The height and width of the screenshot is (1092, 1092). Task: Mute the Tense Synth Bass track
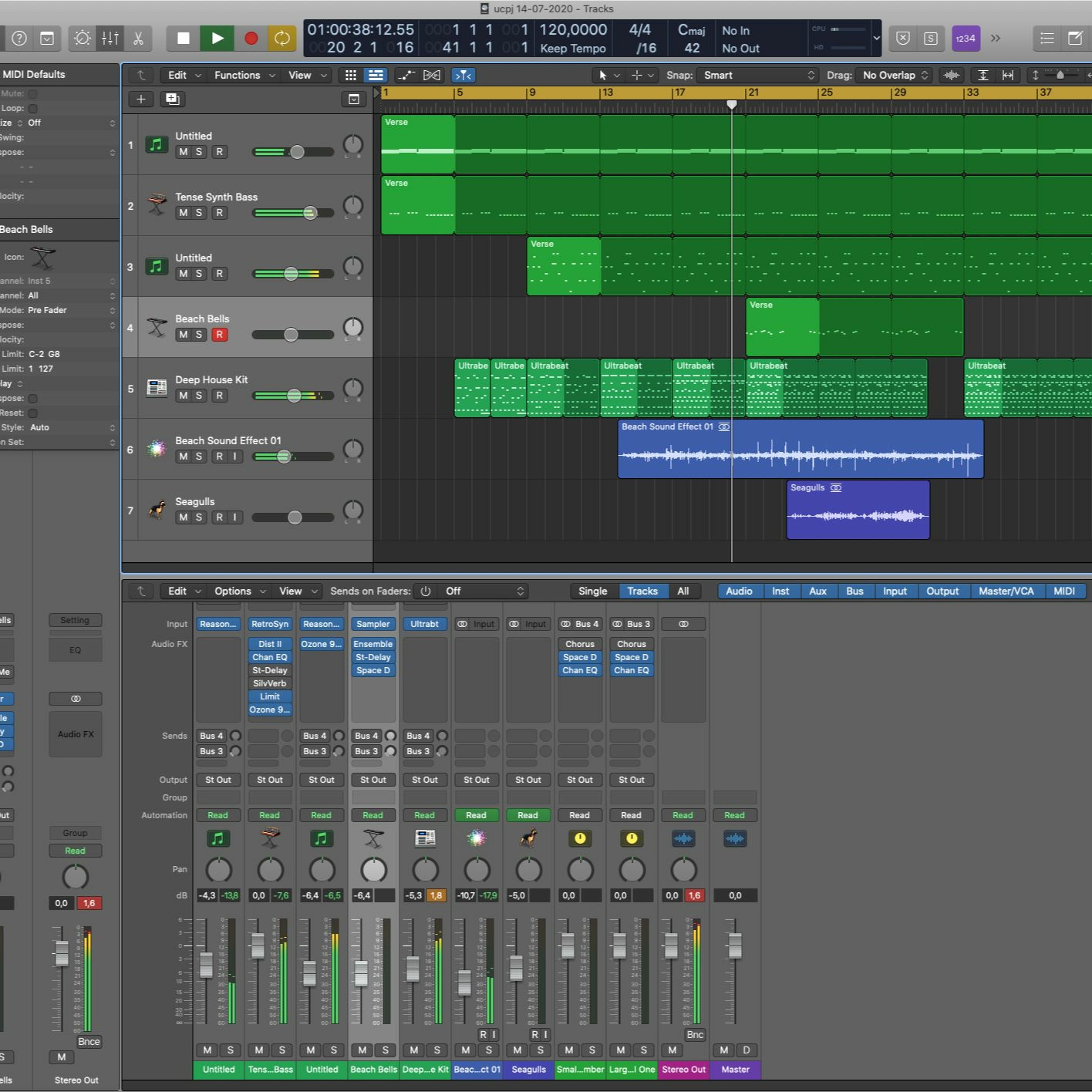coord(183,213)
